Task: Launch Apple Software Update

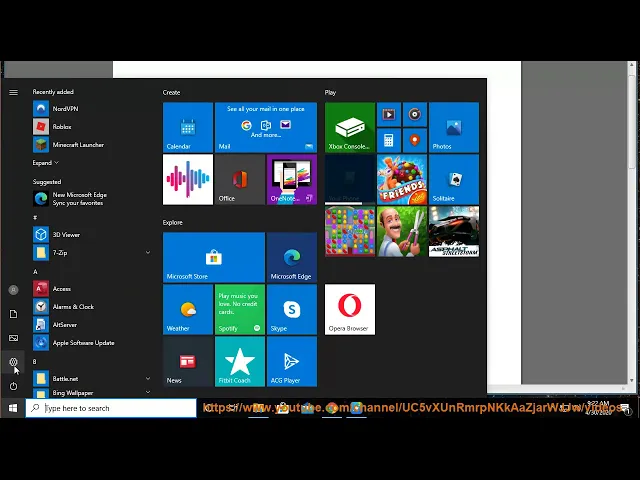Action: click(x=92, y=342)
